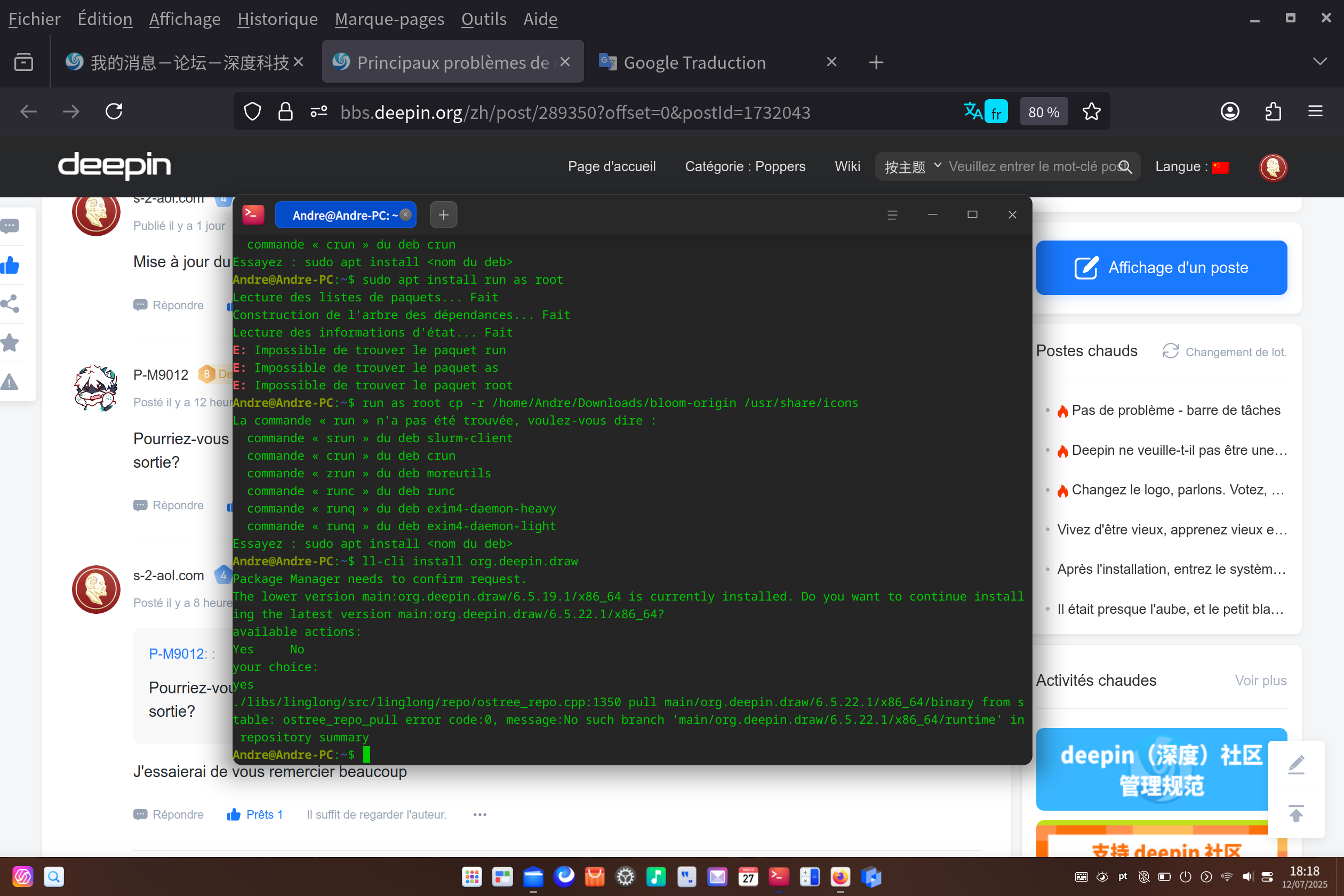Click Page d'accueil in forum header

[x=611, y=166]
